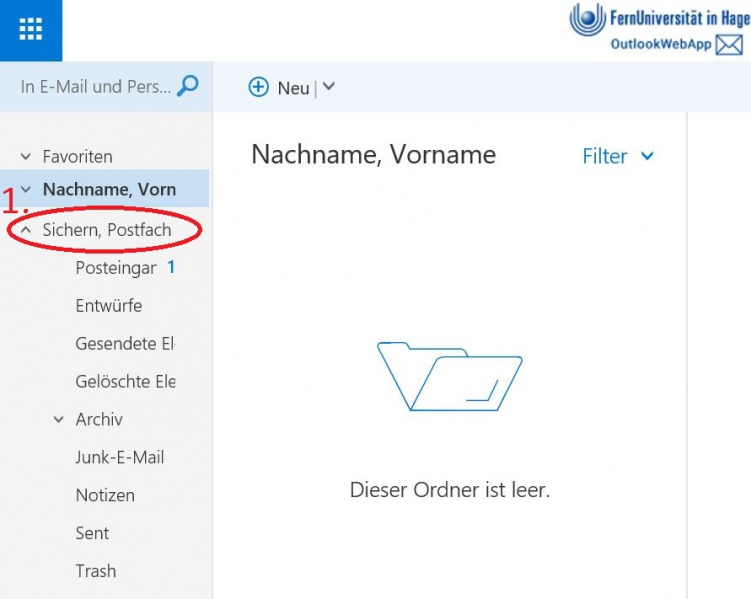This screenshot has height=599, width=751.
Task: Collapse the Nachname, Vorn mailbox chevron
Action: click(x=26, y=190)
